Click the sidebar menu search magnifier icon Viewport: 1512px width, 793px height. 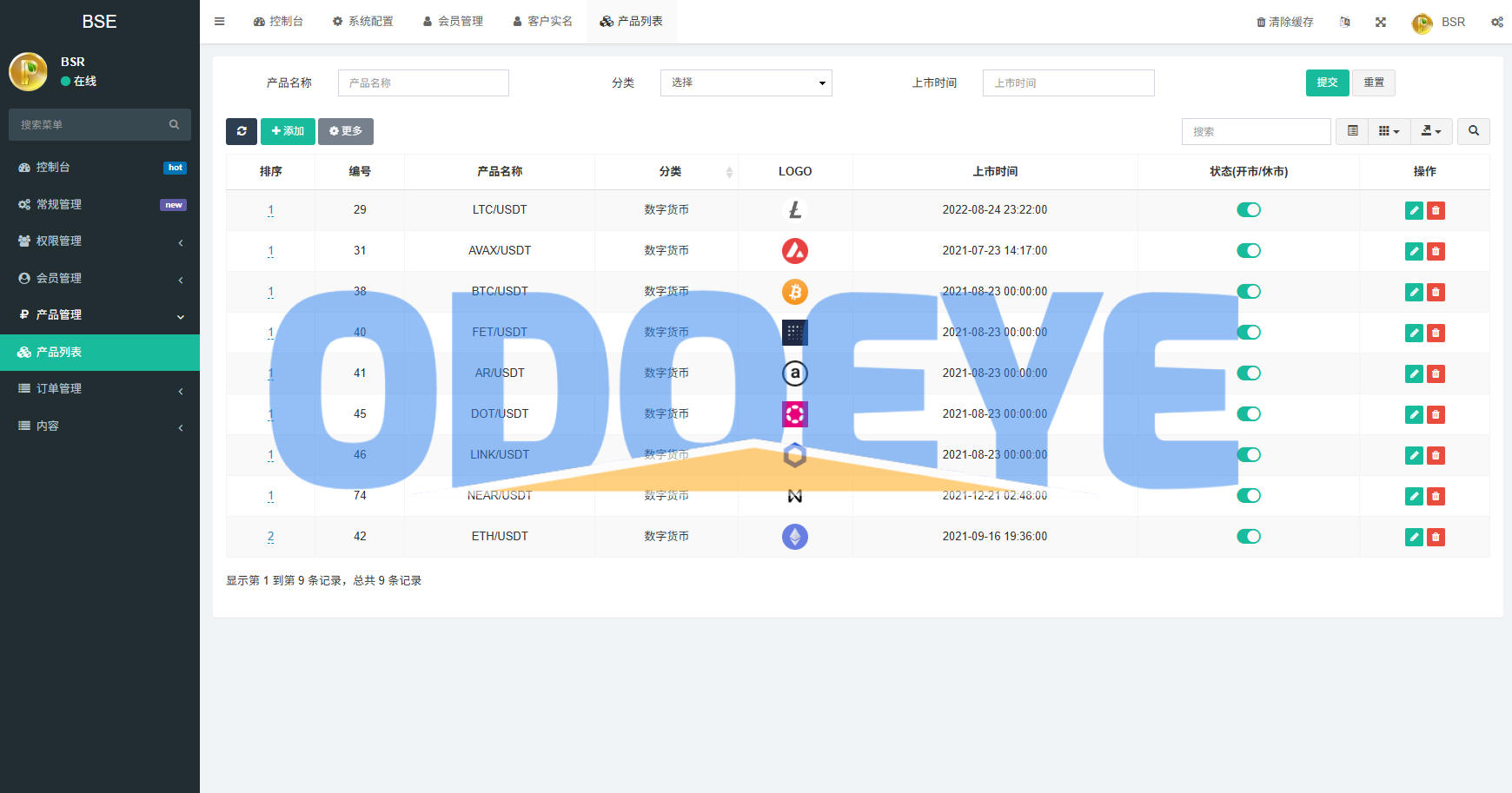[174, 124]
